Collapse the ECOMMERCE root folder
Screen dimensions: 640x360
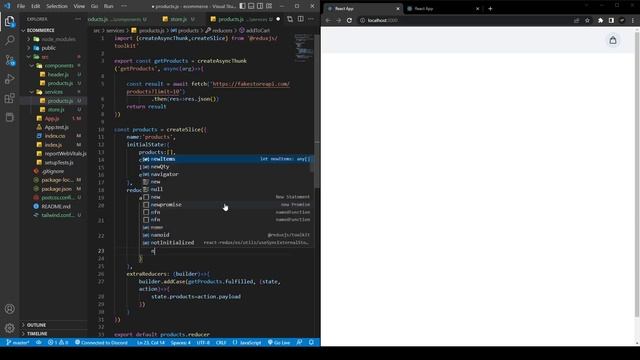point(40,30)
